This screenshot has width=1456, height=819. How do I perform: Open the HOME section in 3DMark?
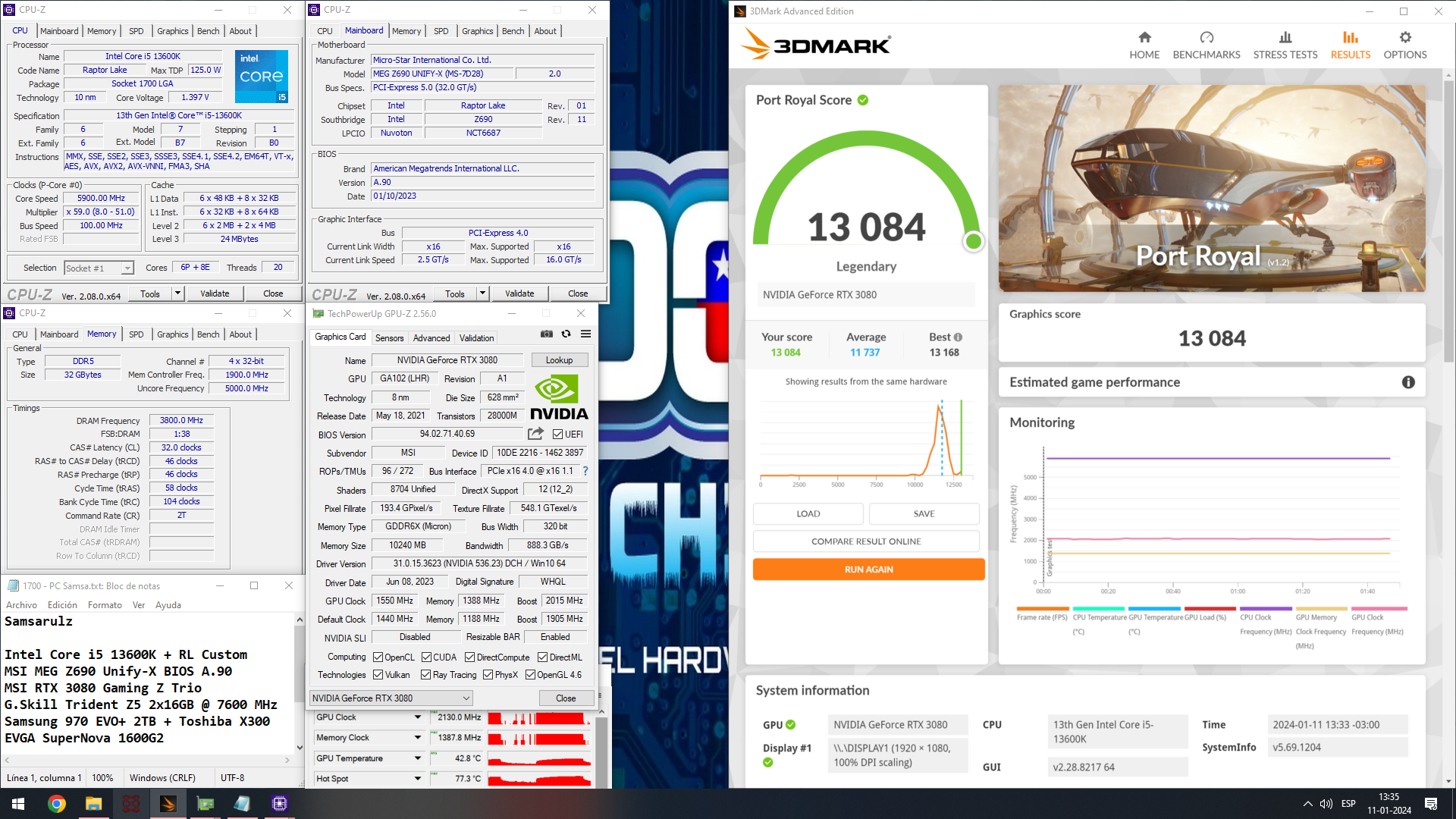(1144, 45)
